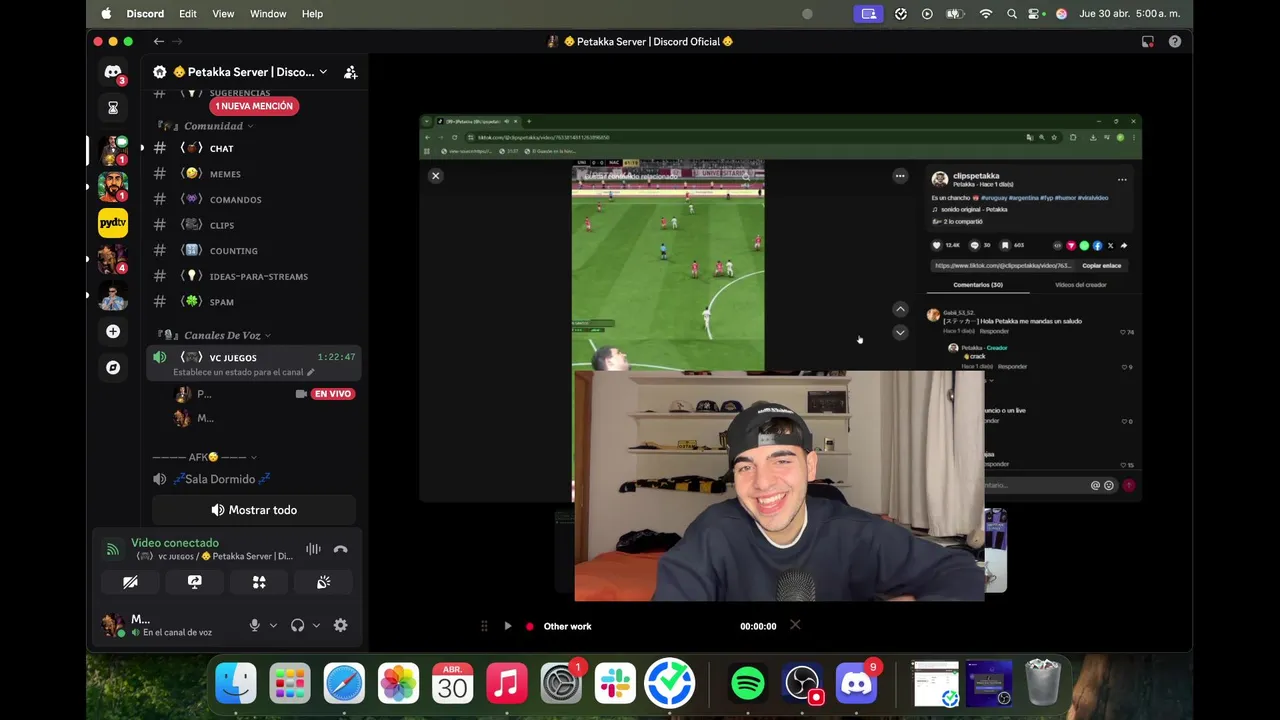Toggle the screen sharing menu bar indicator

[x=868, y=14]
